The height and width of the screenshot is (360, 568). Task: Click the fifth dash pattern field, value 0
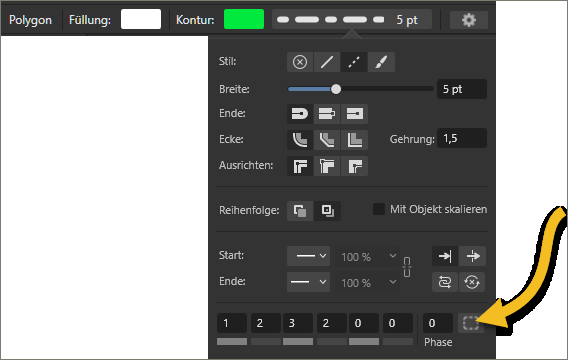click(364, 323)
